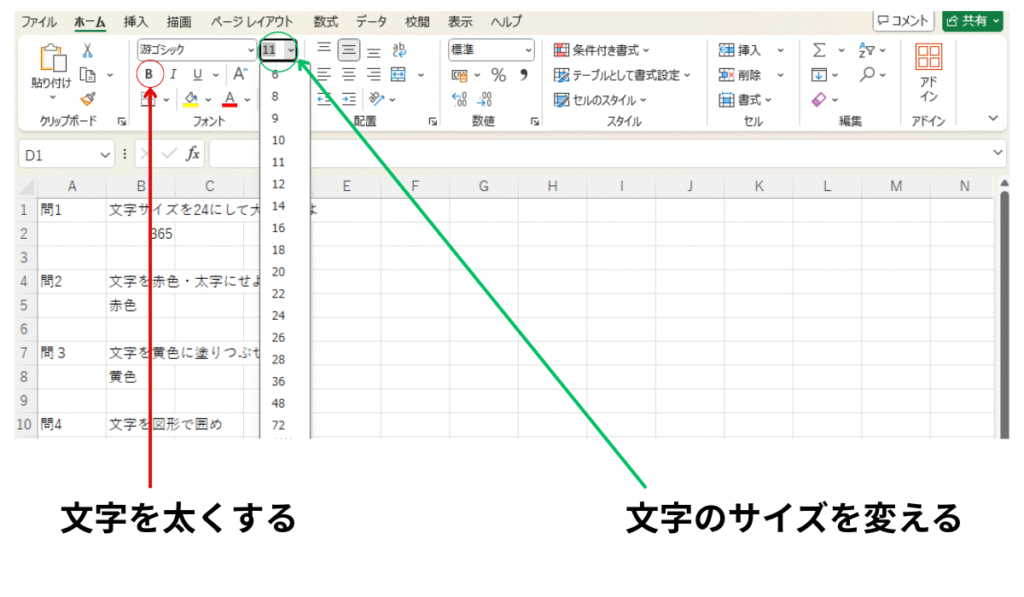Click the Clear eraser icon

819,99
